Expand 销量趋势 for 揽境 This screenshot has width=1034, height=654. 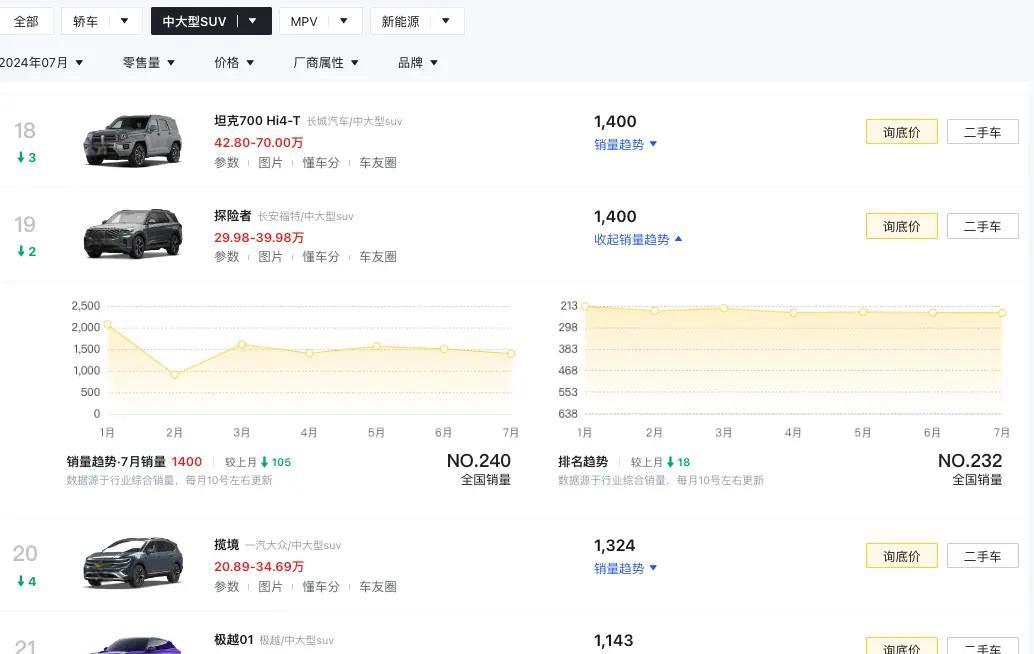(625, 568)
